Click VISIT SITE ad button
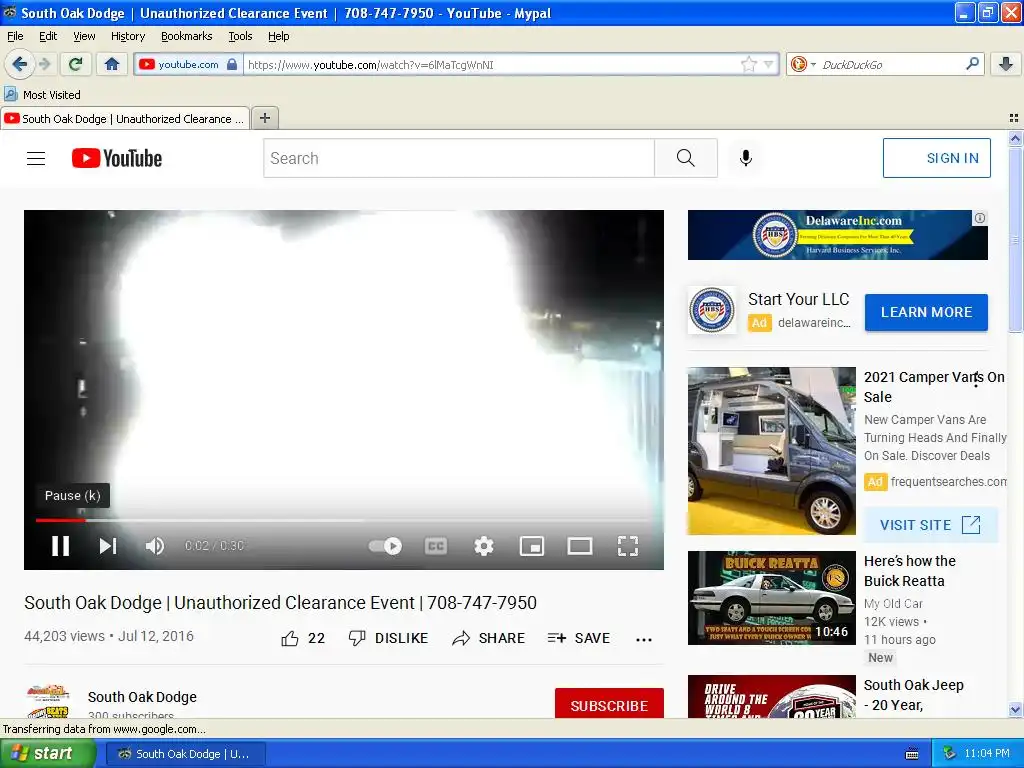1024x768 pixels. 931,525
